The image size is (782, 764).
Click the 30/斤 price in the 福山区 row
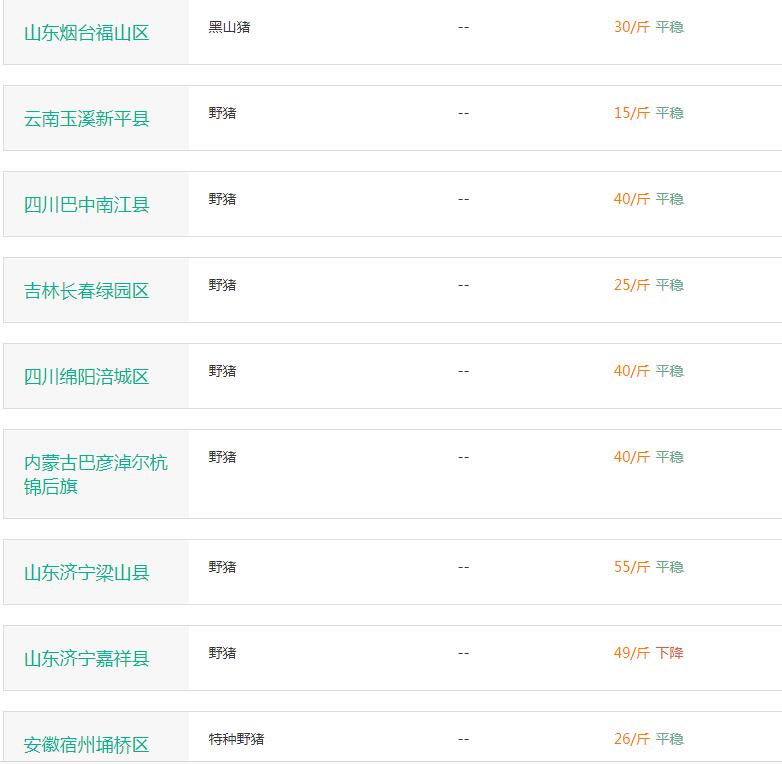[x=631, y=27]
